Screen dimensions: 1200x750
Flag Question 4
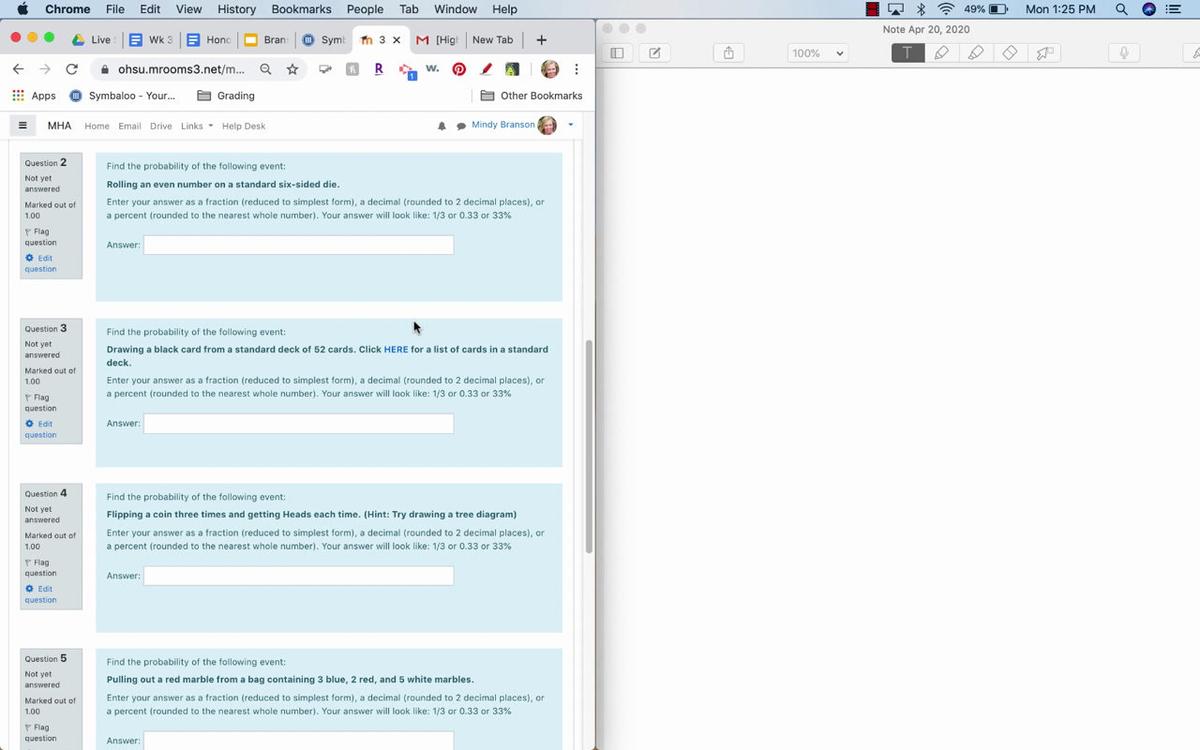[40, 567]
